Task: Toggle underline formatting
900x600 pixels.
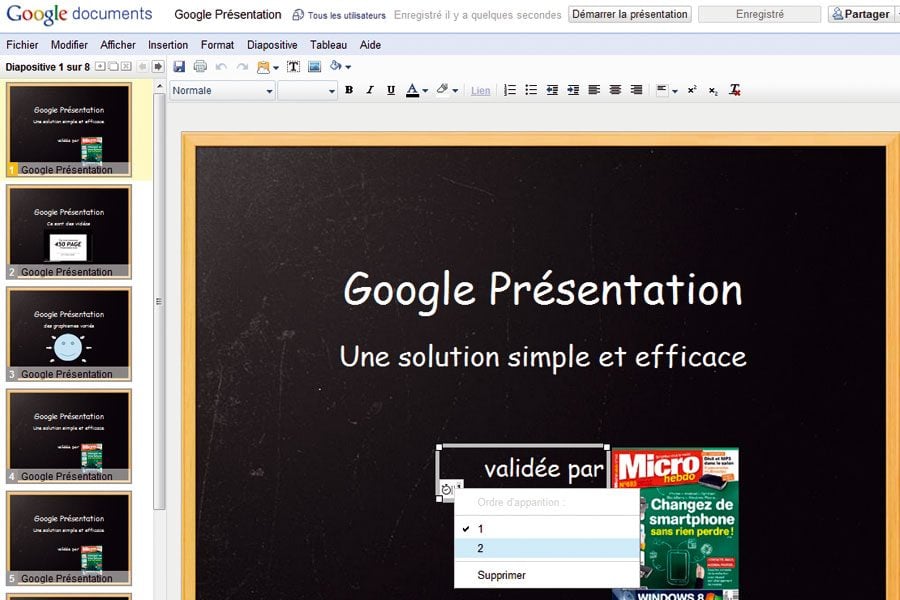Action: click(x=391, y=90)
